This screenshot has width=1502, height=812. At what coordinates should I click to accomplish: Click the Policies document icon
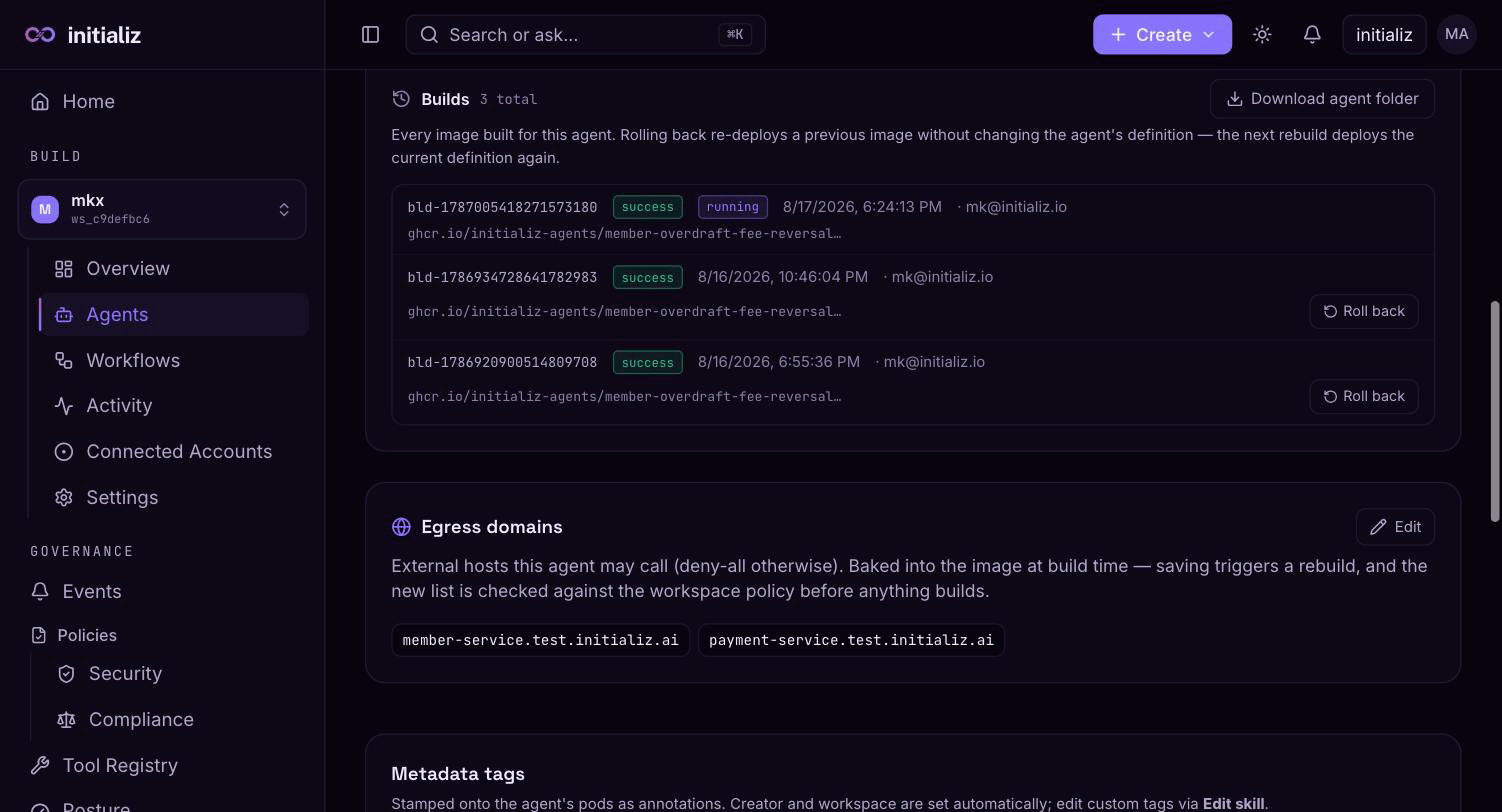tap(39, 636)
